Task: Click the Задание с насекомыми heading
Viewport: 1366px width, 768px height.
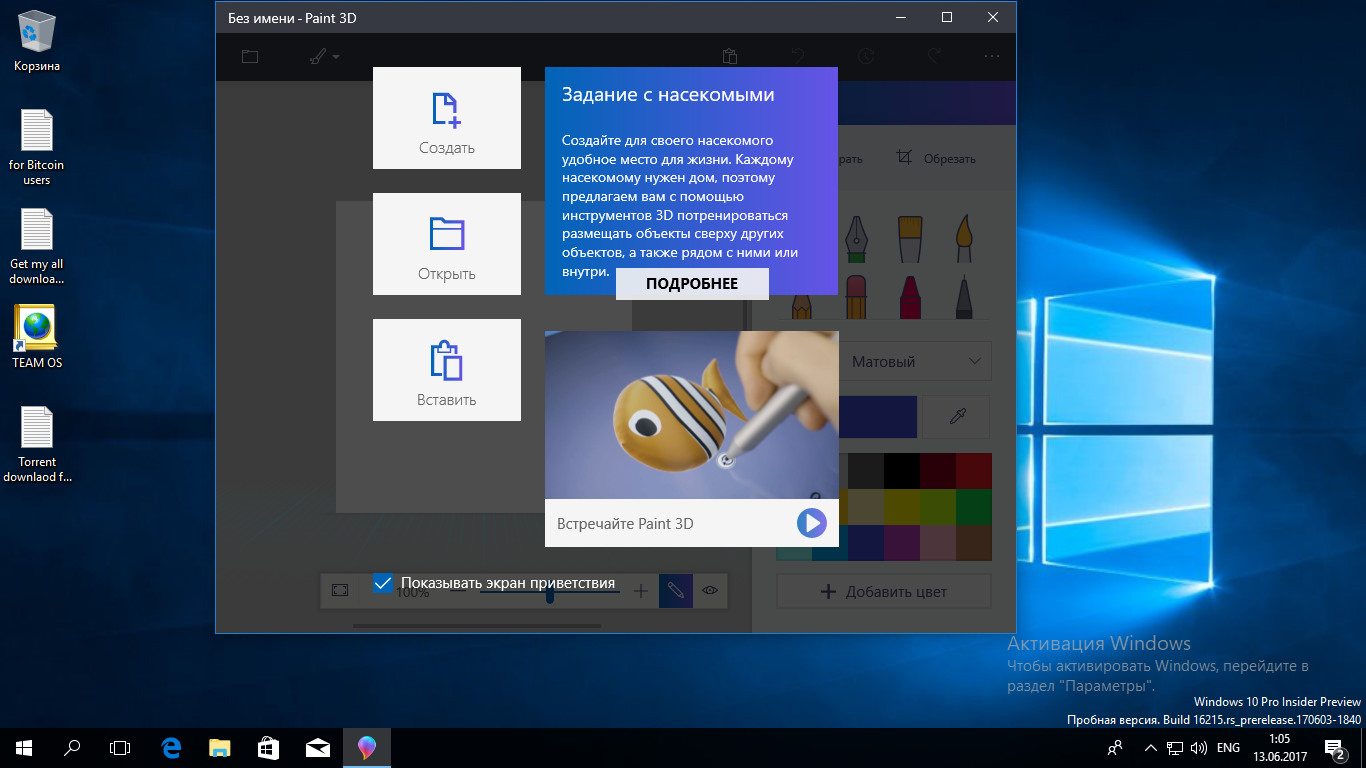Action: [668, 95]
